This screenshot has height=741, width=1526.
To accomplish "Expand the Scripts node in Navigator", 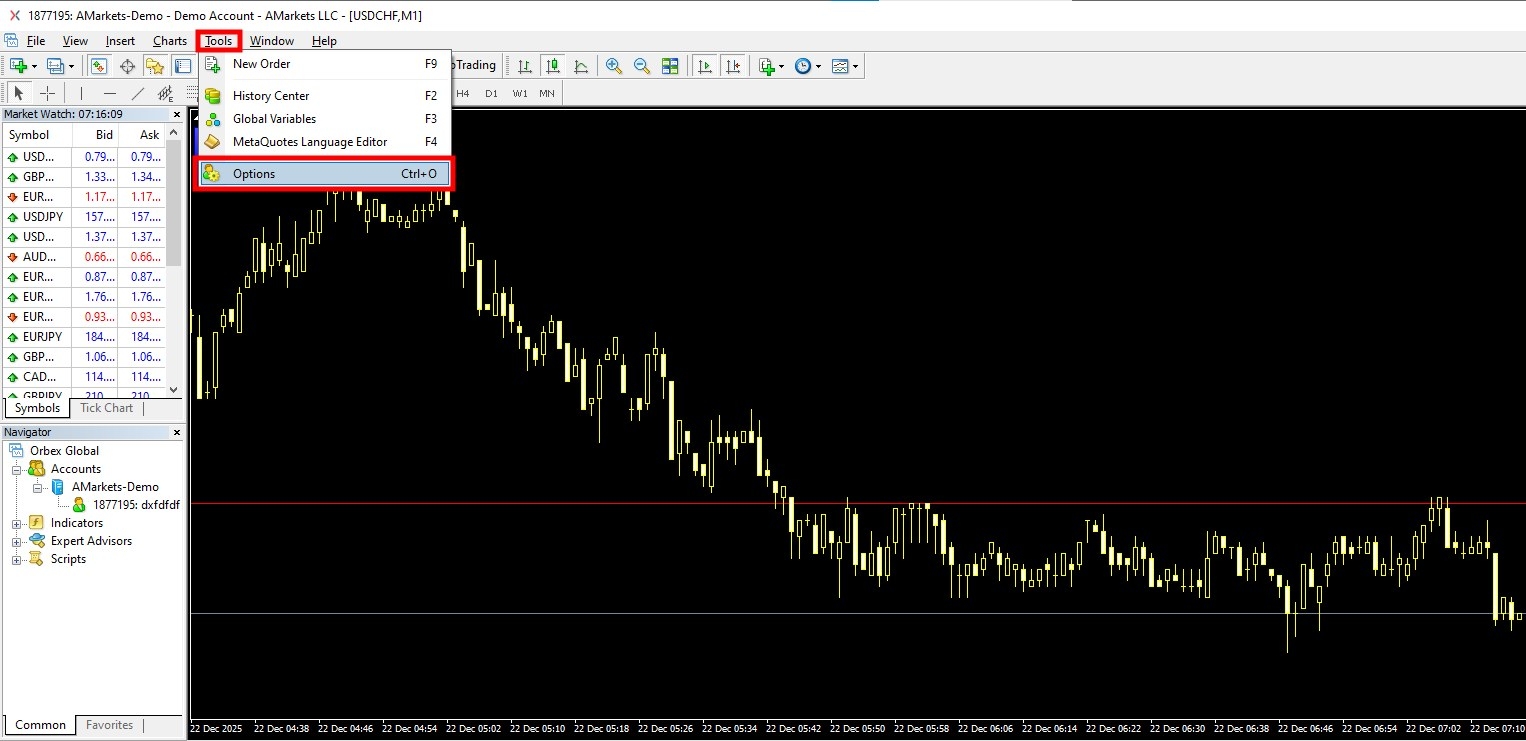I will pyautogui.click(x=16, y=559).
